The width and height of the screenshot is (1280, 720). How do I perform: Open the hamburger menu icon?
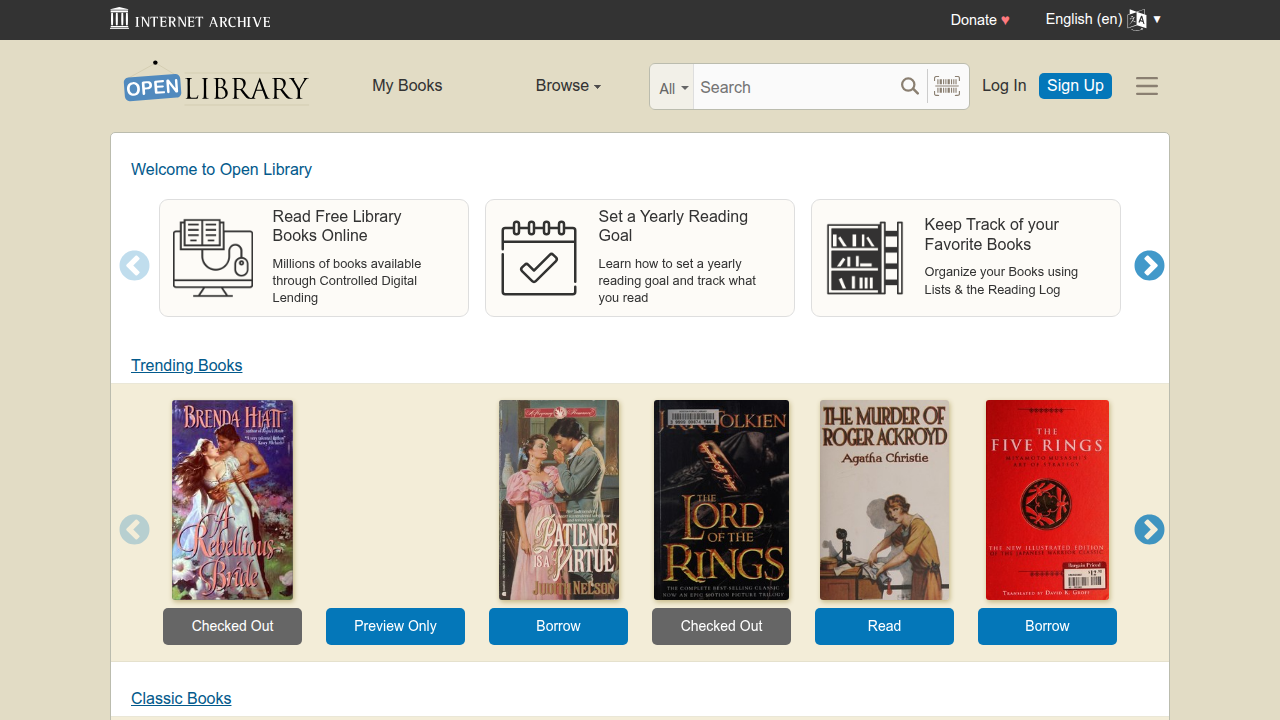1147,86
